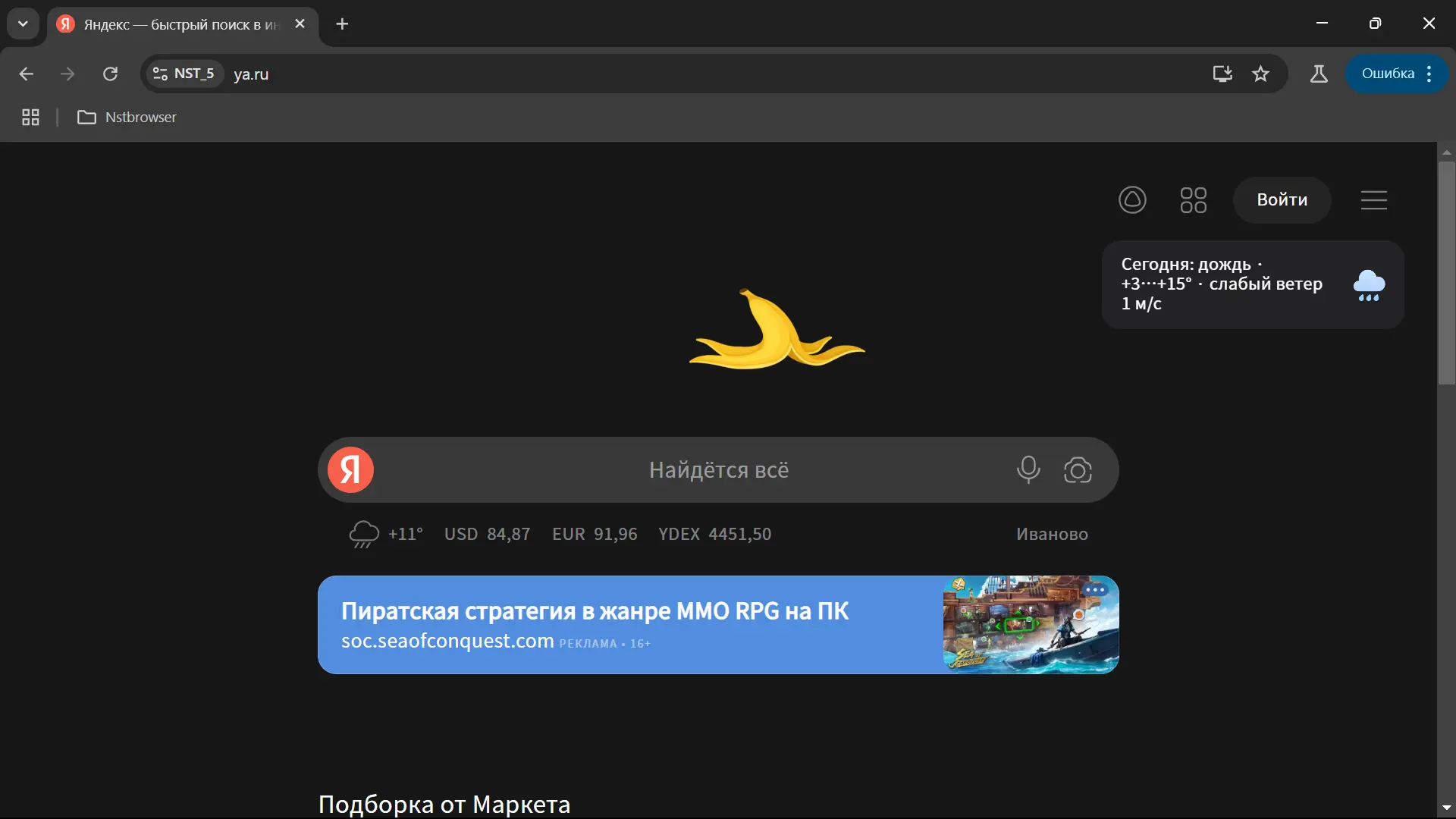Click the USD 84,87 exchange rate
Screen dimensions: 1456x819
point(487,534)
